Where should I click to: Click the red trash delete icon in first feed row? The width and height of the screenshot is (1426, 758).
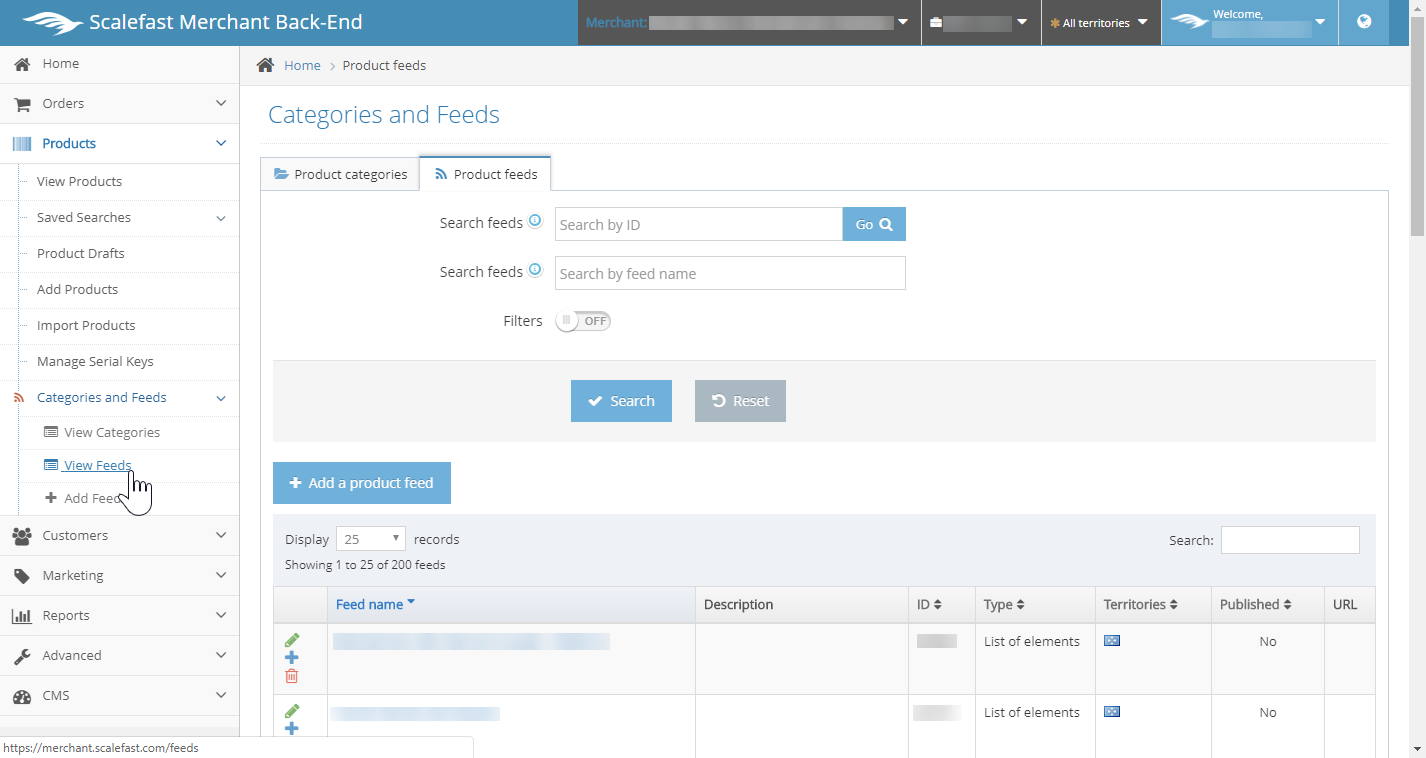[x=292, y=676]
